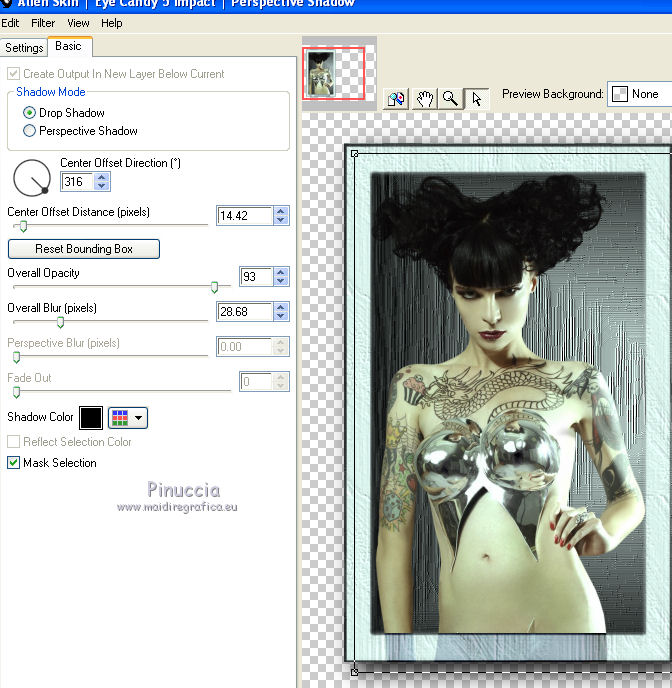Switch to the Basic tab
The height and width of the screenshot is (688, 672).
69,46
